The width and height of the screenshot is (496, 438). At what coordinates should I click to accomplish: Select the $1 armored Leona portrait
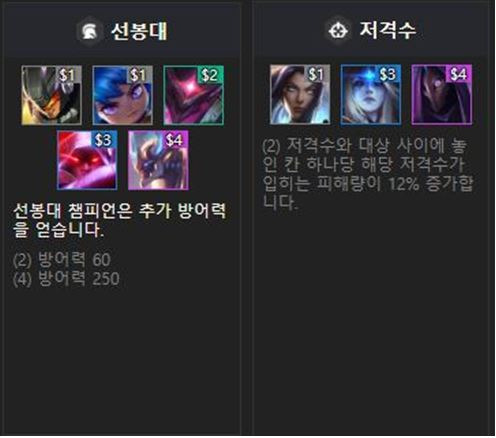point(52,95)
